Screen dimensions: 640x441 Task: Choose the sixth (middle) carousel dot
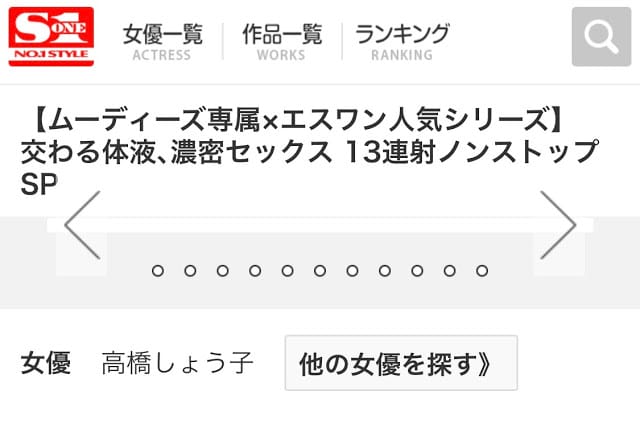point(320,270)
